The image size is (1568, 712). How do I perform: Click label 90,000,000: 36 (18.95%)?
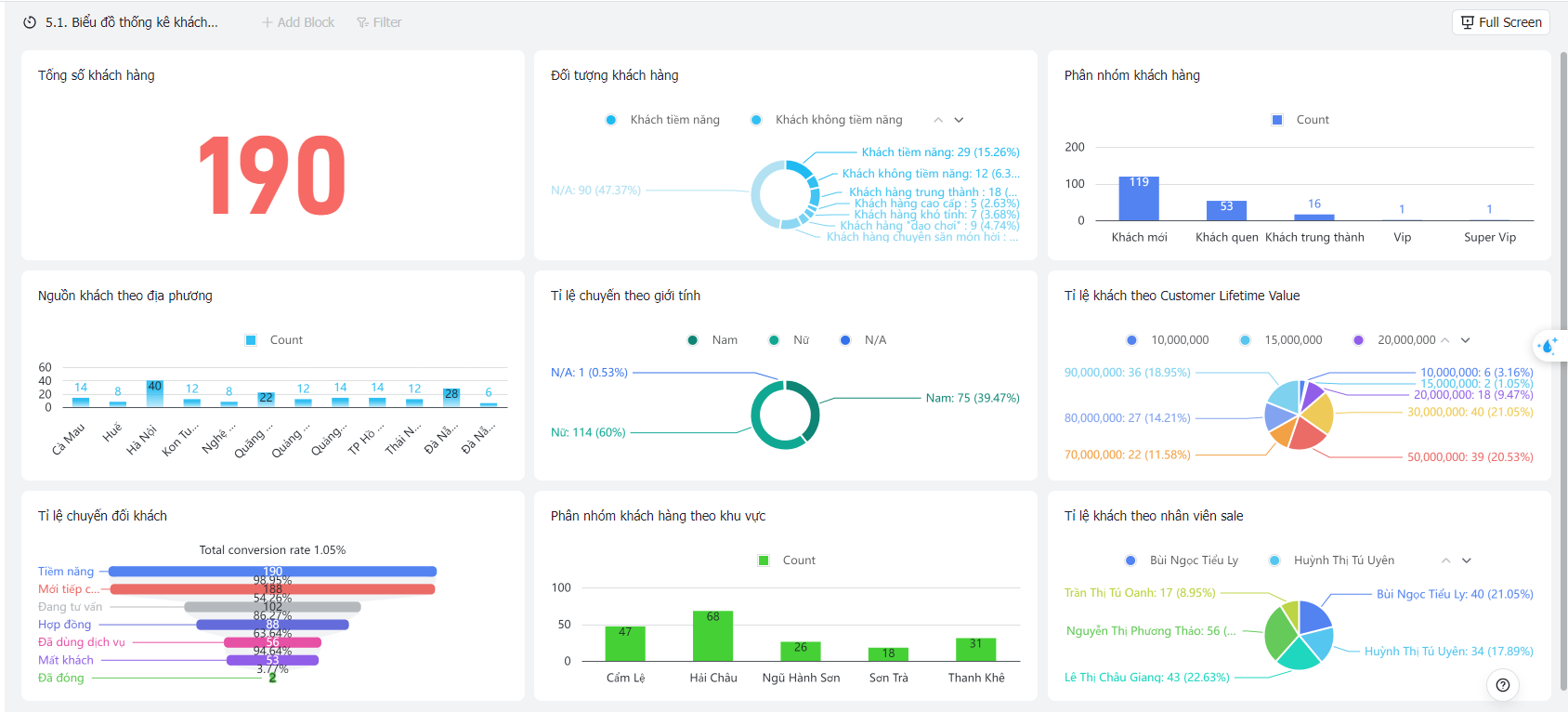(1128, 373)
